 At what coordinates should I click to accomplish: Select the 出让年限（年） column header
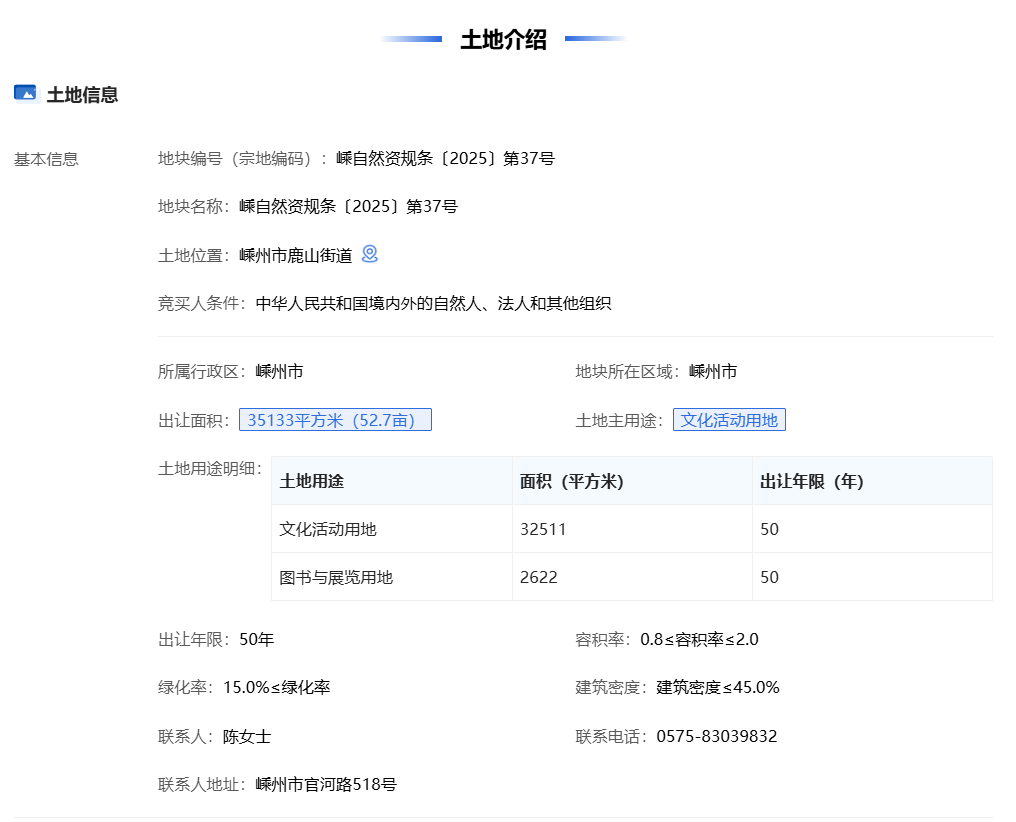click(x=811, y=481)
